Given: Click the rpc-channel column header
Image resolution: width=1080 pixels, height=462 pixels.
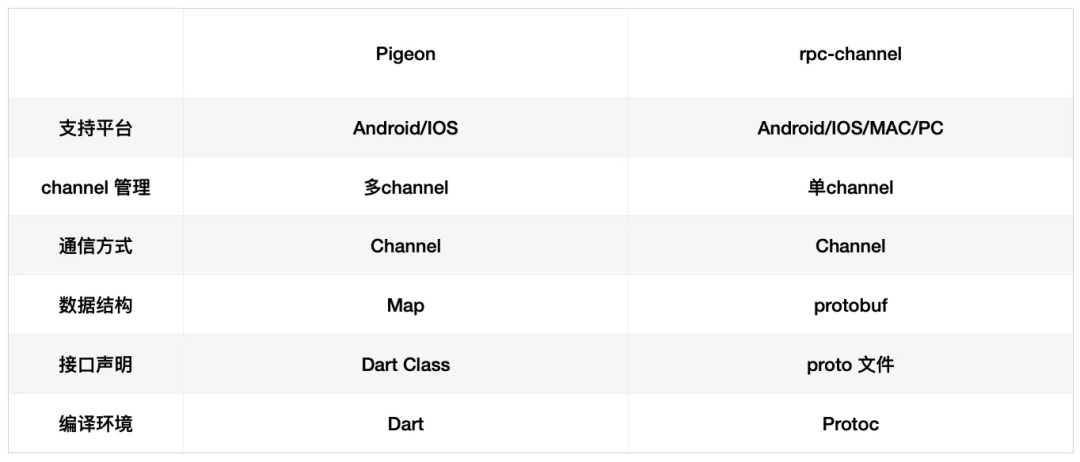Looking at the screenshot, I should 850,54.
